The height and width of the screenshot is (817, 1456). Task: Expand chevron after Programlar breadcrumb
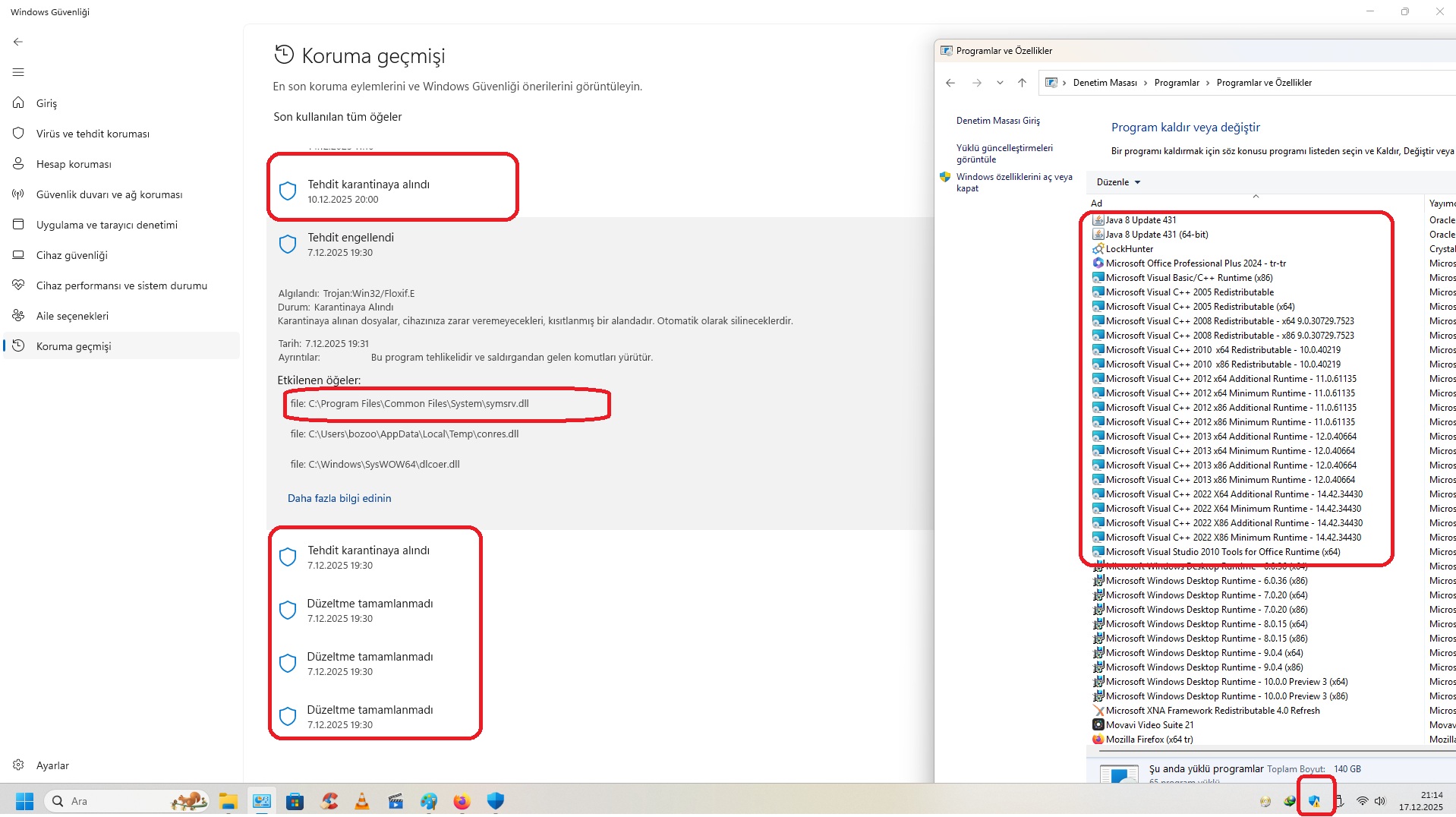tap(1208, 83)
